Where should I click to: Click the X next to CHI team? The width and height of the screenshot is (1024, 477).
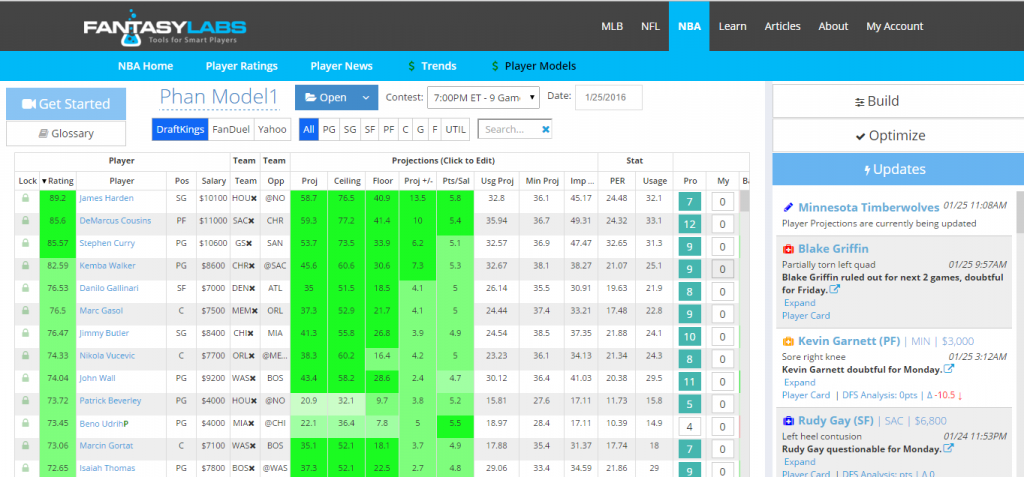(251, 334)
